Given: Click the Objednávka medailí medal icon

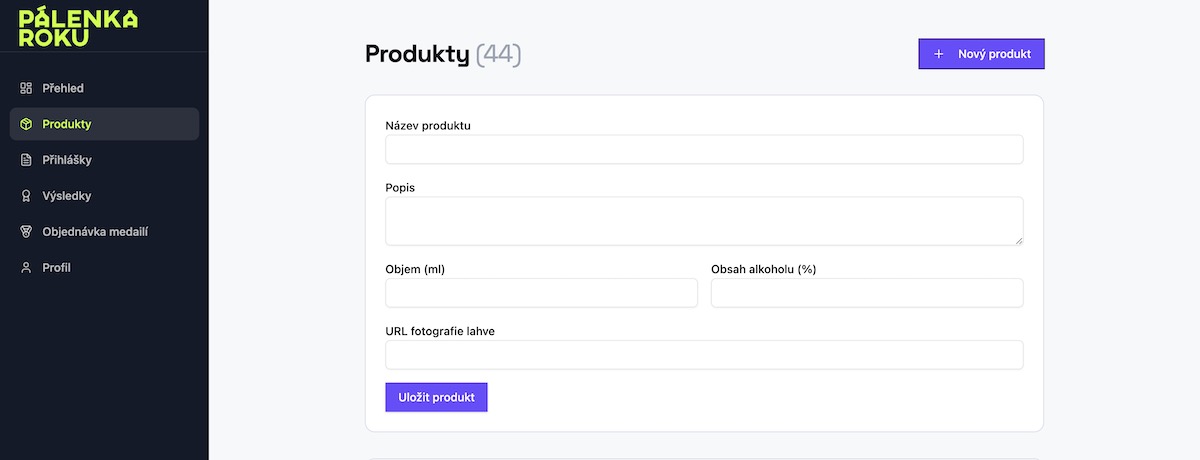Looking at the screenshot, I should 26,232.
